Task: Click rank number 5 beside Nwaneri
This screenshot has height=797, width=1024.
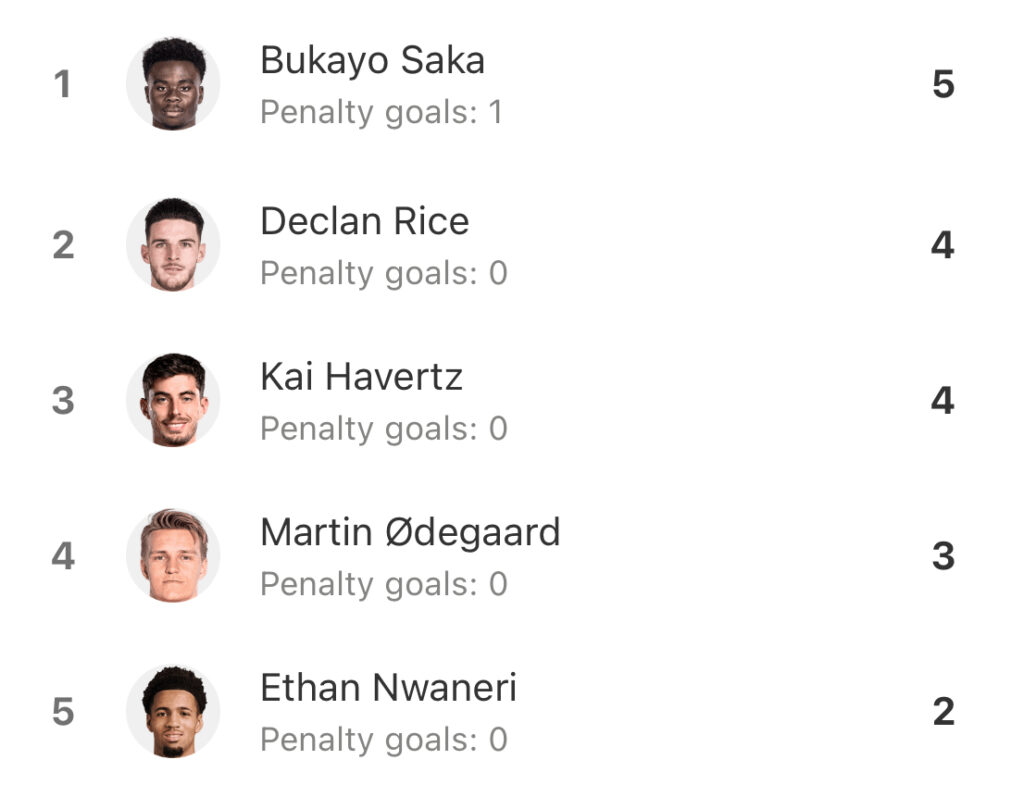Action: pos(63,711)
